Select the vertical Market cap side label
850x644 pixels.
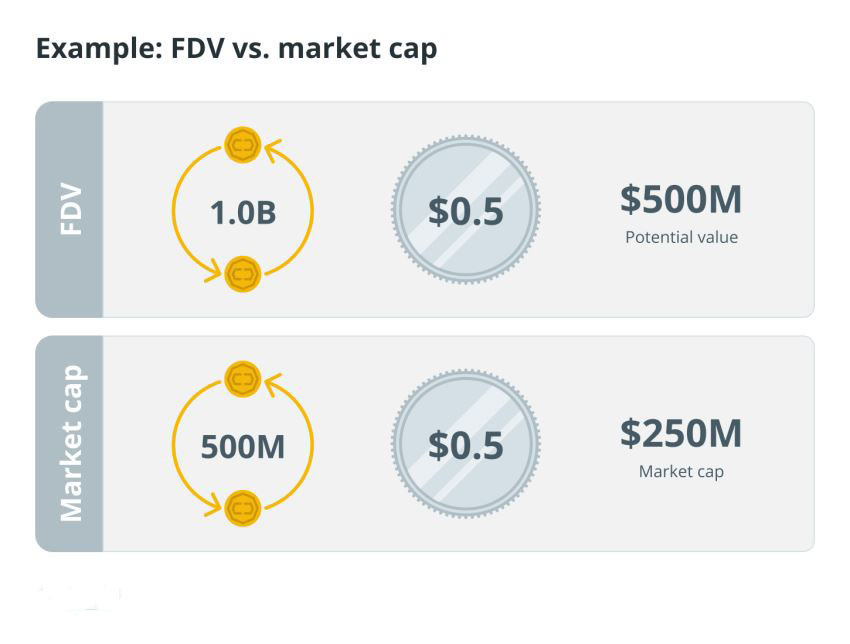[71, 443]
